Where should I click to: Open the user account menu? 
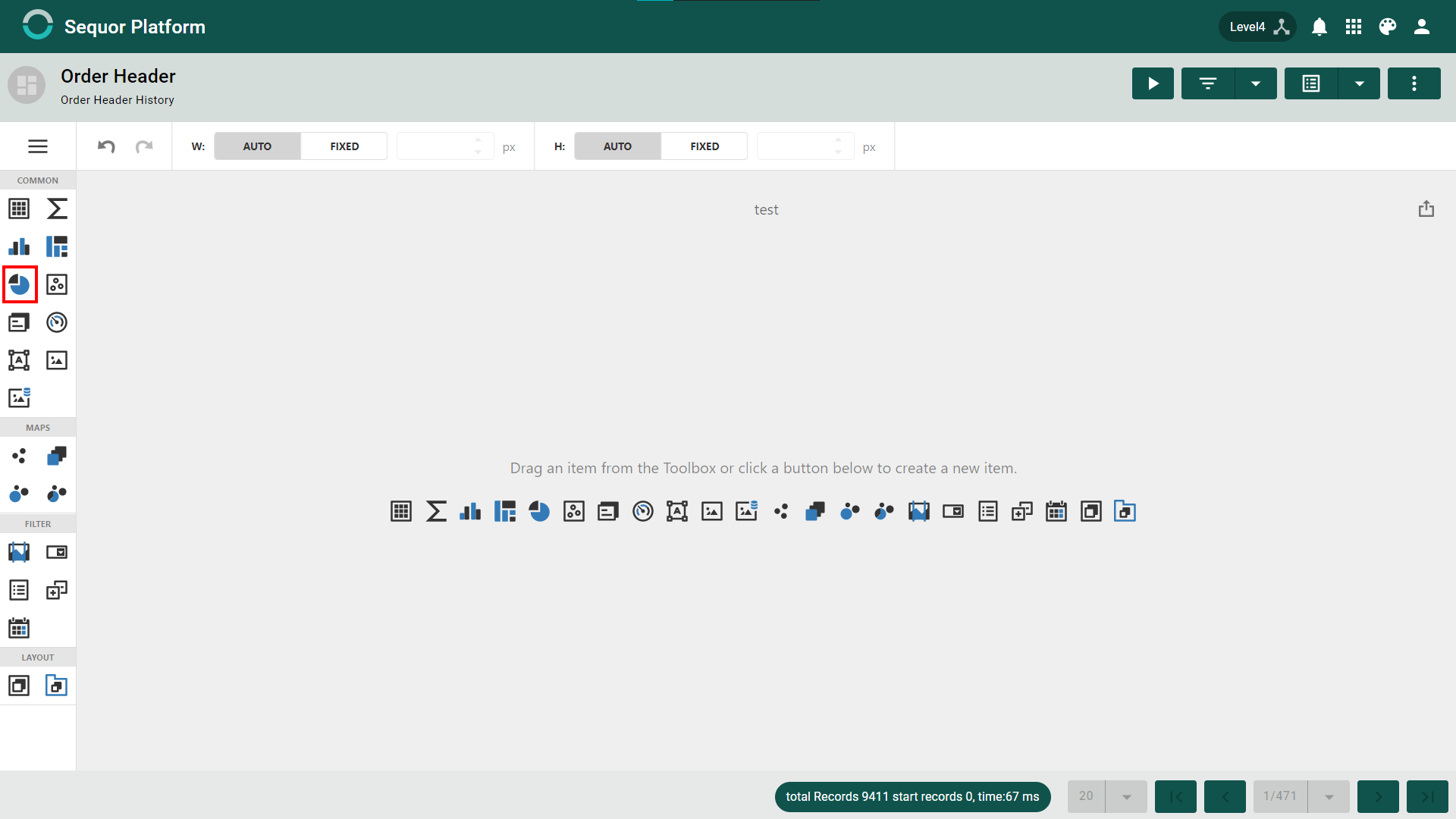[x=1422, y=27]
